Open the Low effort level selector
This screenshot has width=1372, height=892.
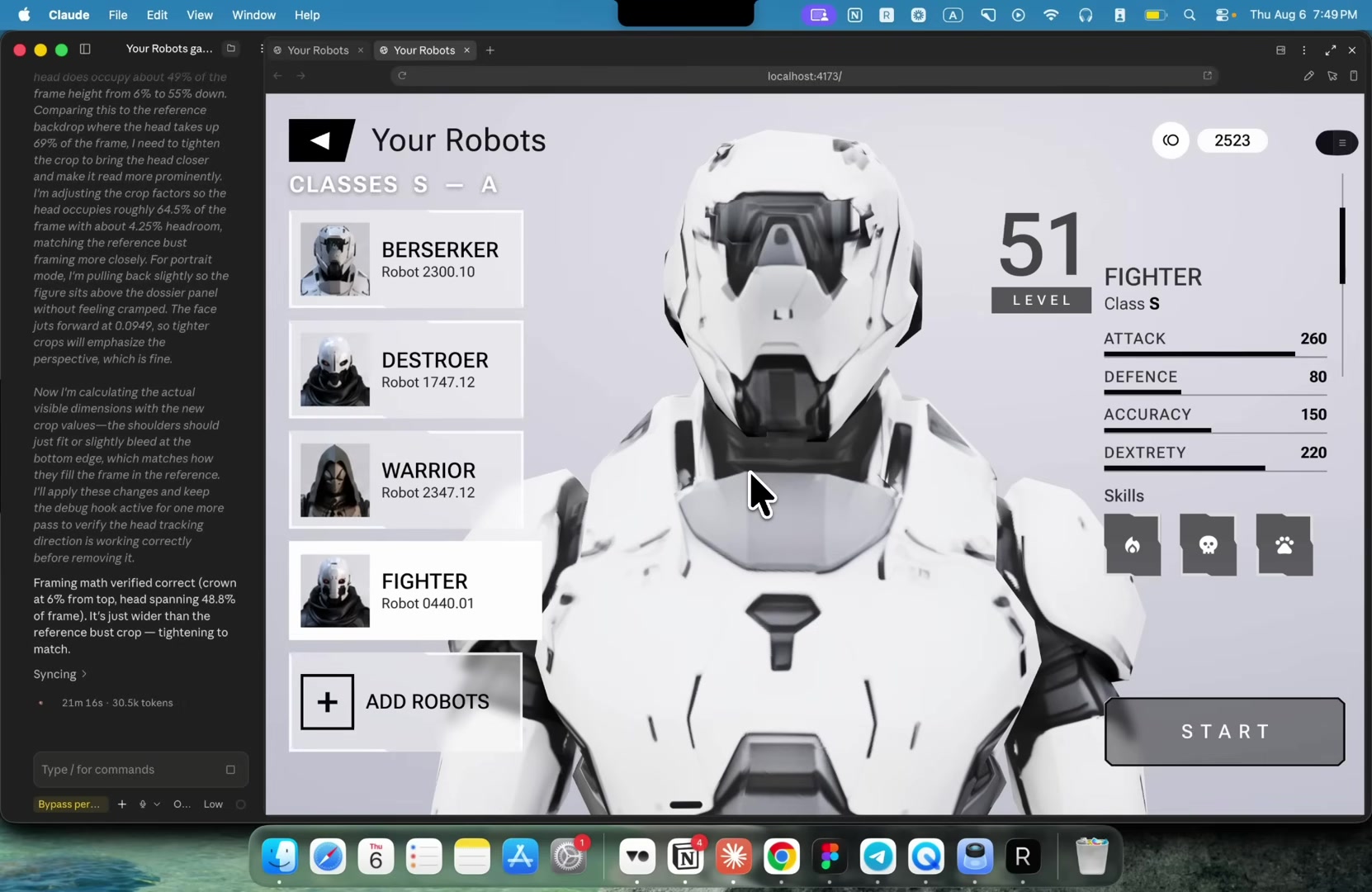[213, 804]
